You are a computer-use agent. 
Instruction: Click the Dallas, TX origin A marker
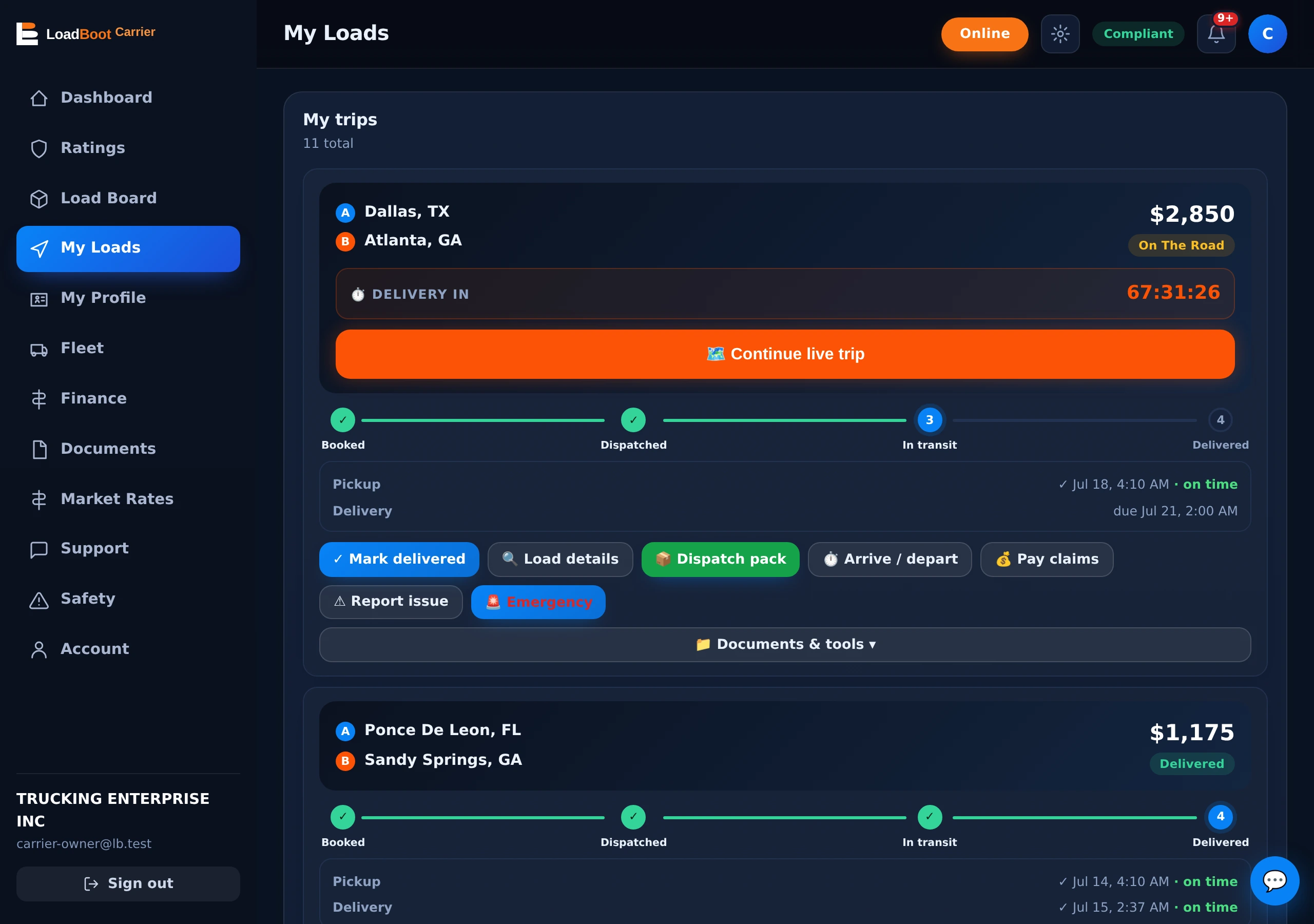[345, 213]
